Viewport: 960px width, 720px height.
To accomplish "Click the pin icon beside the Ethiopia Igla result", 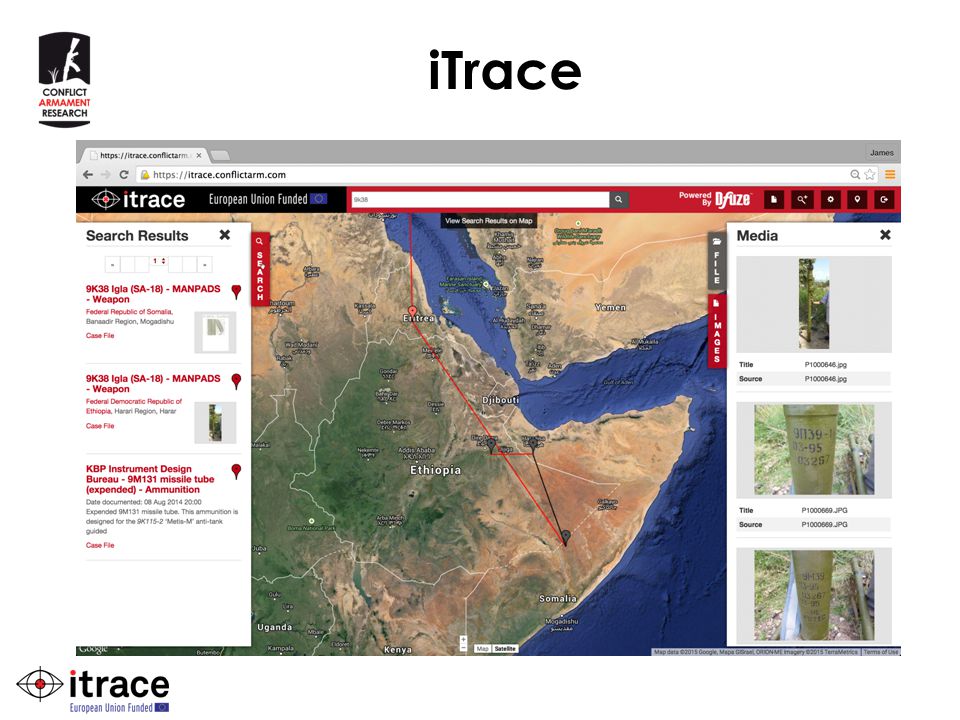I will point(236,381).
